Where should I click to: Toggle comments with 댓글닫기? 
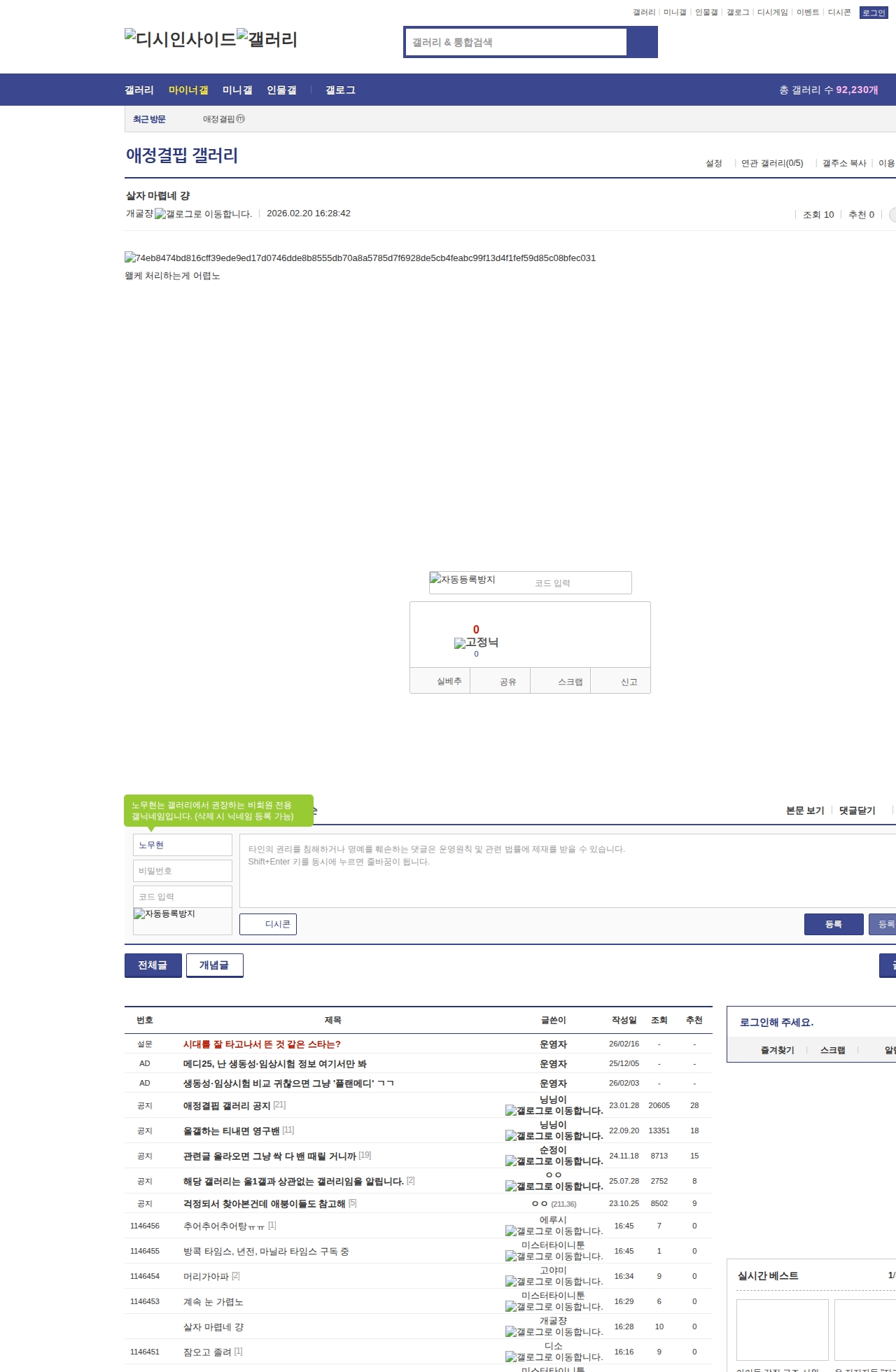[857, 811]
